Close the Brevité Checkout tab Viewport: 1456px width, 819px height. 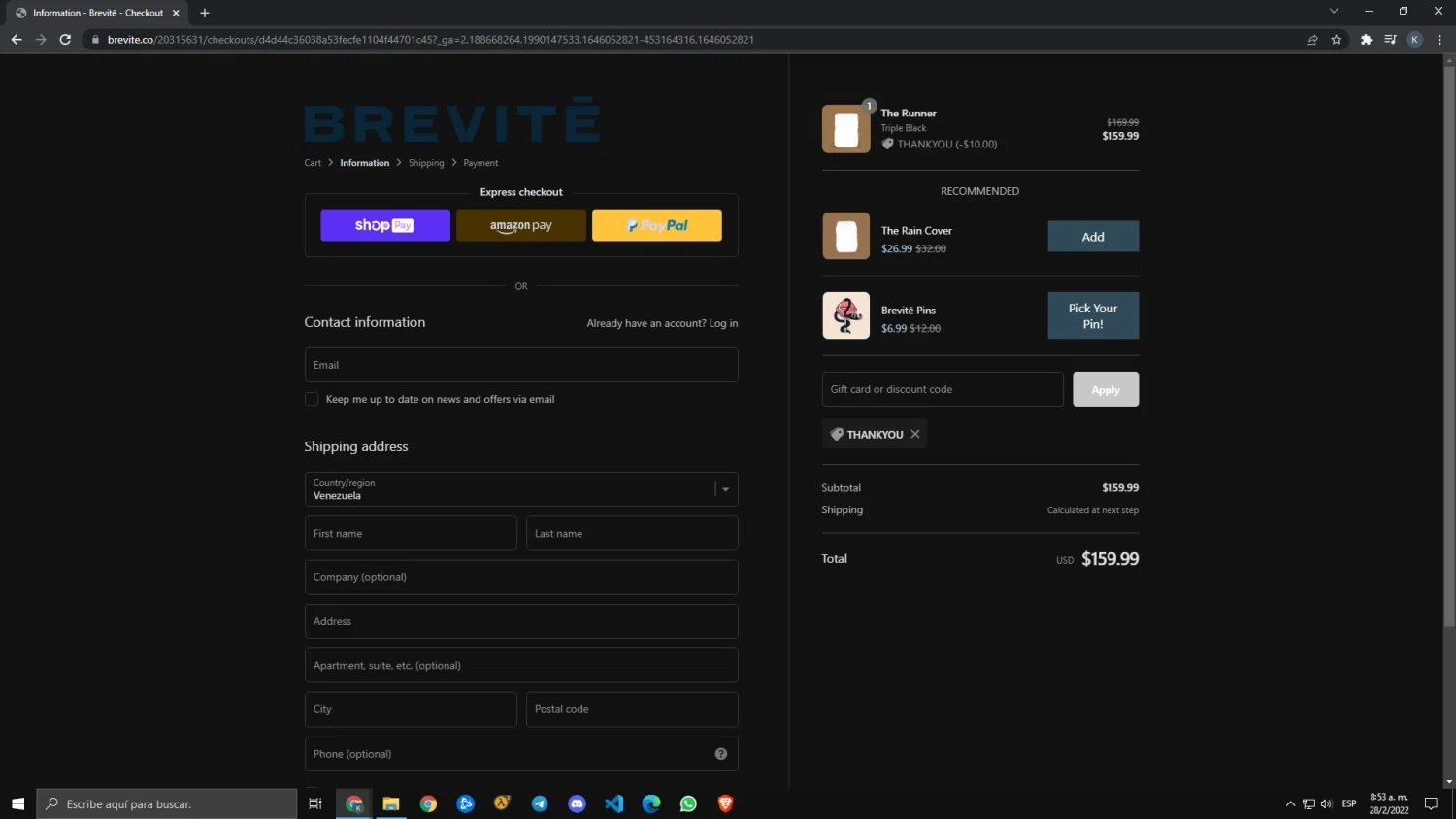176,13
